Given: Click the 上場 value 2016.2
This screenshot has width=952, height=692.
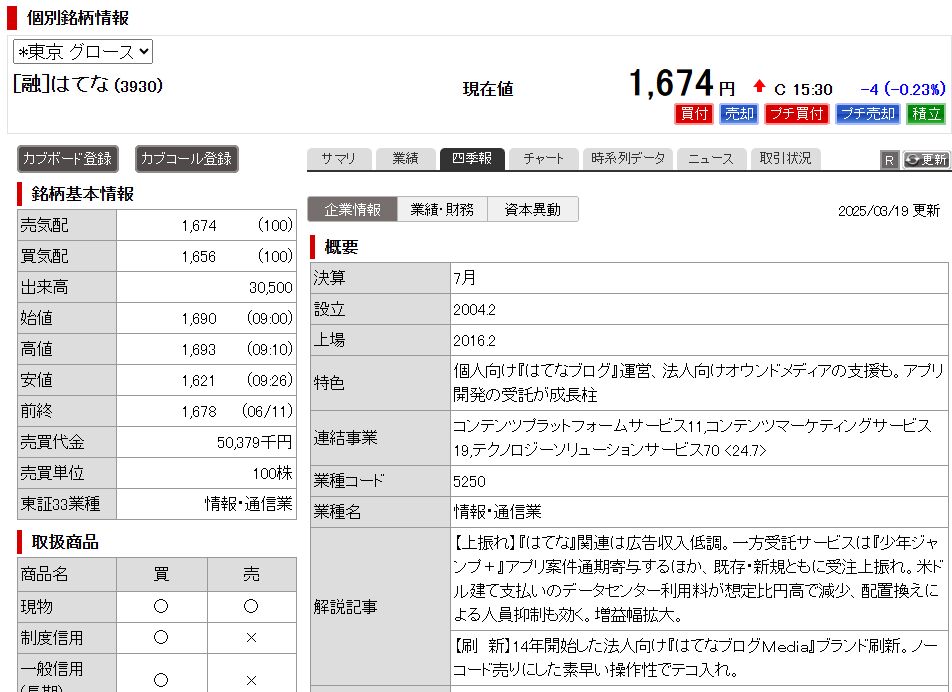Looking at the screenshot, I should 474,341.
